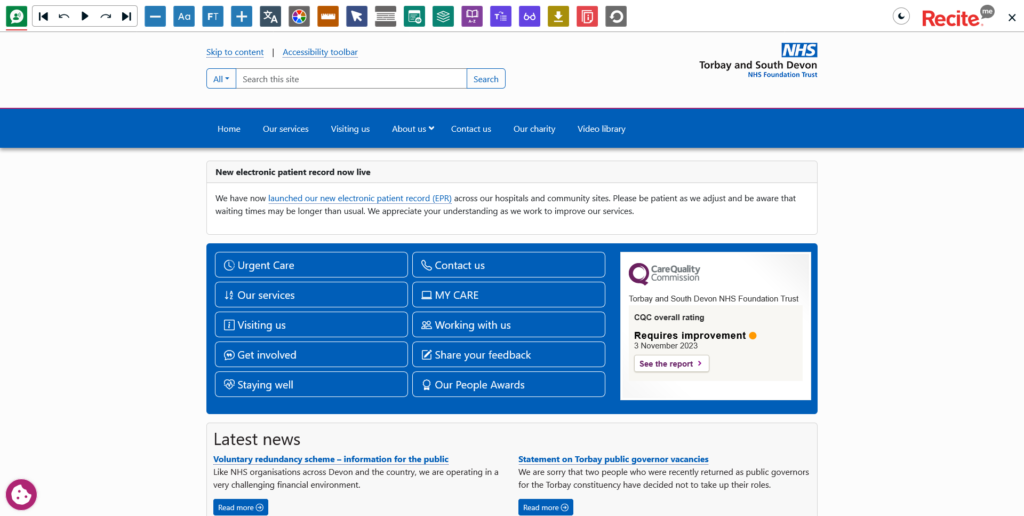Expand the About us navigation dropdown
Image resolution: width=1024 pixels, height=516 pixels.
click(413, 129)
